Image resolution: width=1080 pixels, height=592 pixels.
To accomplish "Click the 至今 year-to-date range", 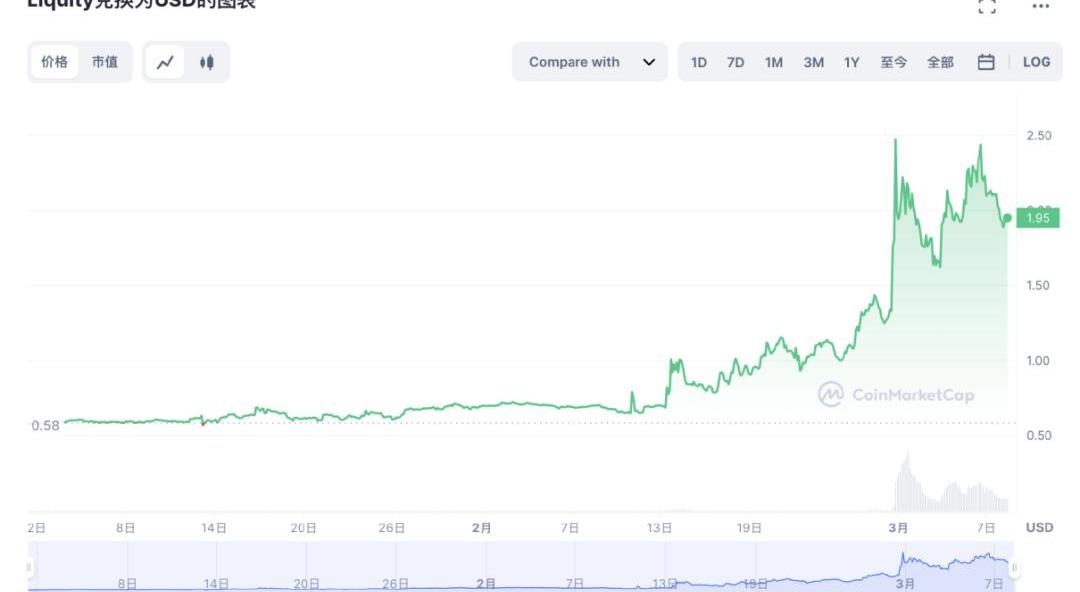I will (x=893, y=62).
